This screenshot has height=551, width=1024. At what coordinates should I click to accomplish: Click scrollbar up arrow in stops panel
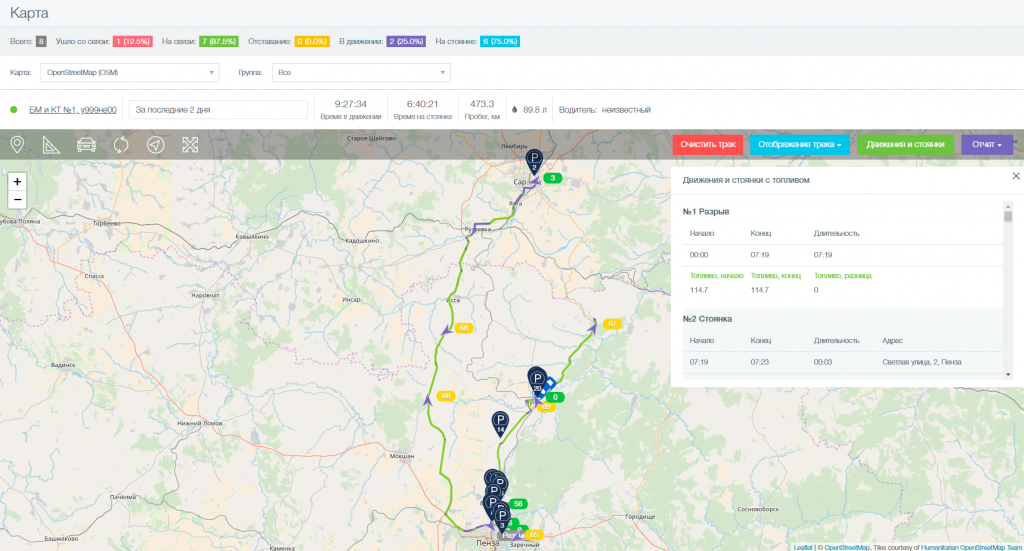[1008, 206]
